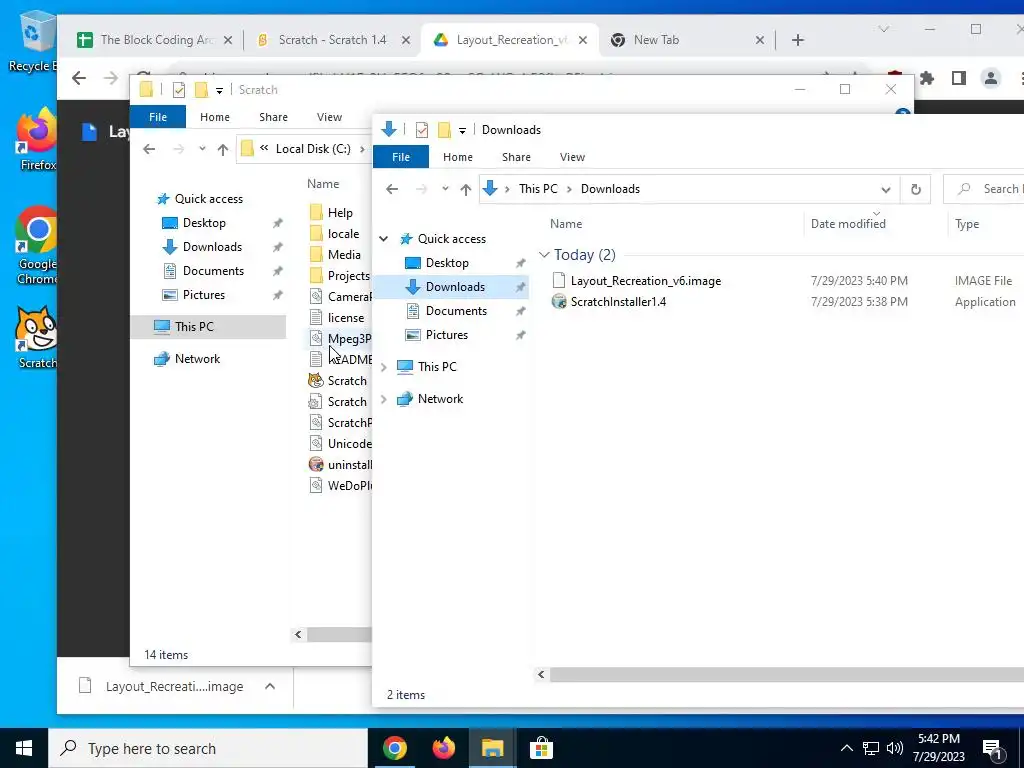Viewport: 1024px width, 768px height.
Task: Click Properties icon in Scratch window toolbar
Action: [x=179, y=90]
